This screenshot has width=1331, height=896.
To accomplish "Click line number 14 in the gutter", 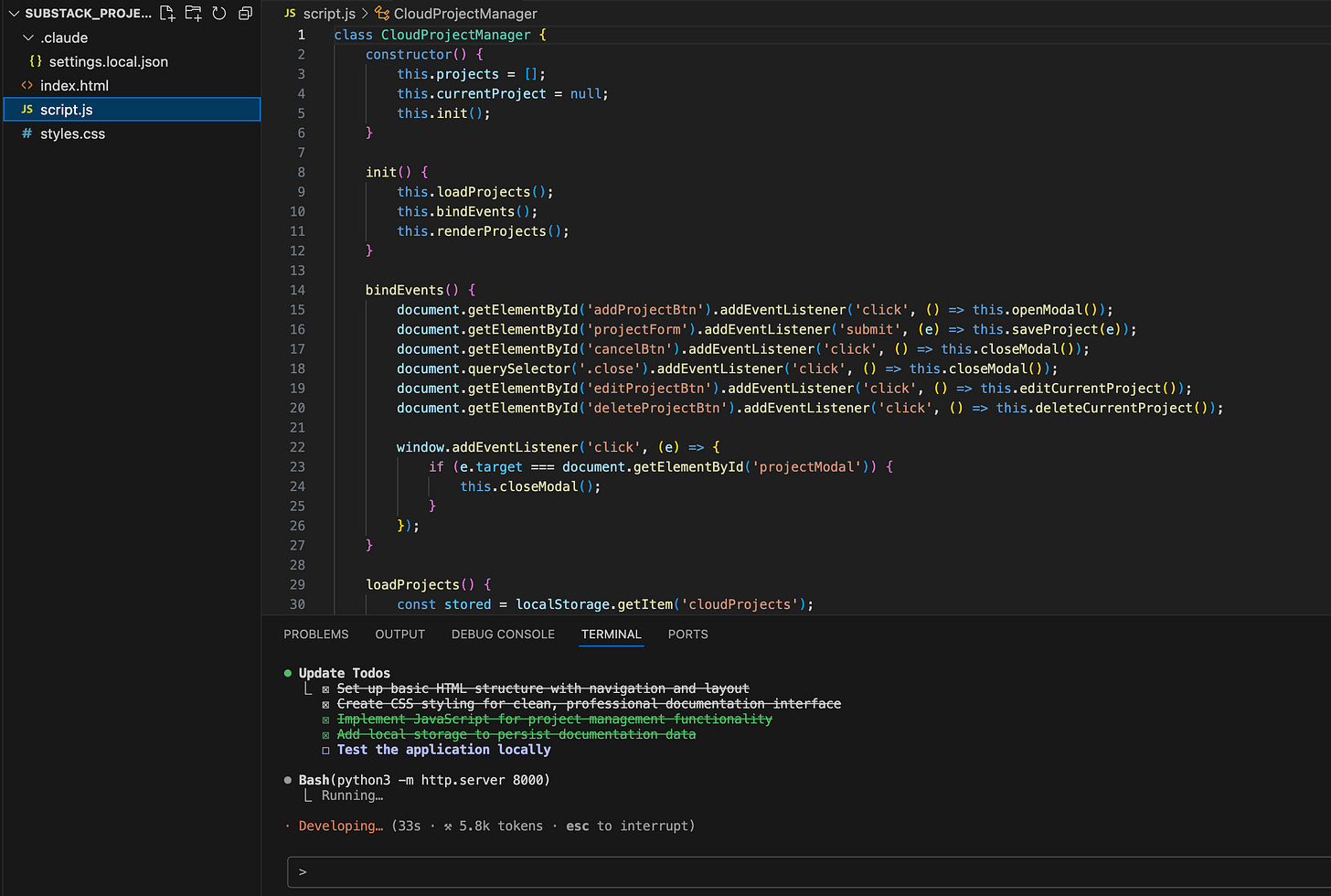I will [298, 290].
